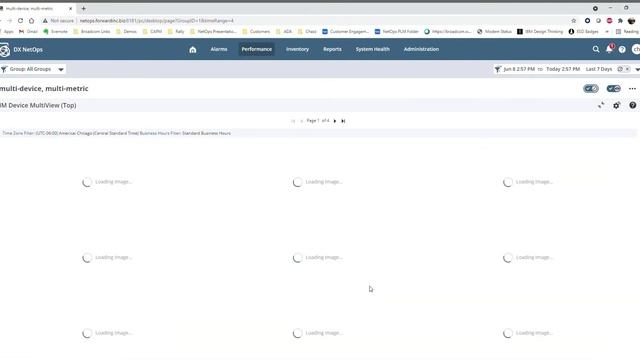Open the Broadcom Links bookmark folder
Image resolution: width=640 pixels, height=360 pixels.
tap(92, 31)
